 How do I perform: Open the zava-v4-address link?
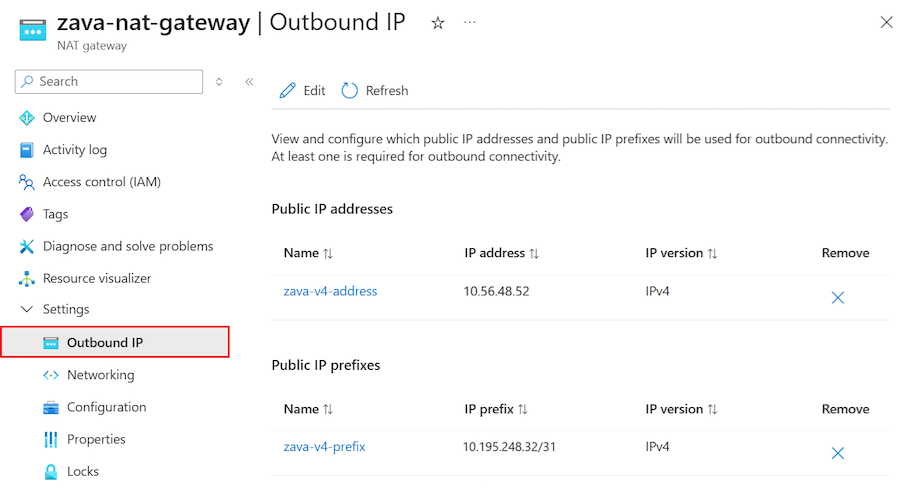pos(330,291)
